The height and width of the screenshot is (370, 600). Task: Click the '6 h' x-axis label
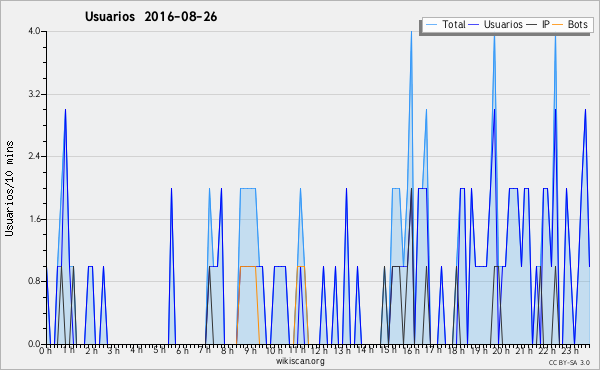182,351
